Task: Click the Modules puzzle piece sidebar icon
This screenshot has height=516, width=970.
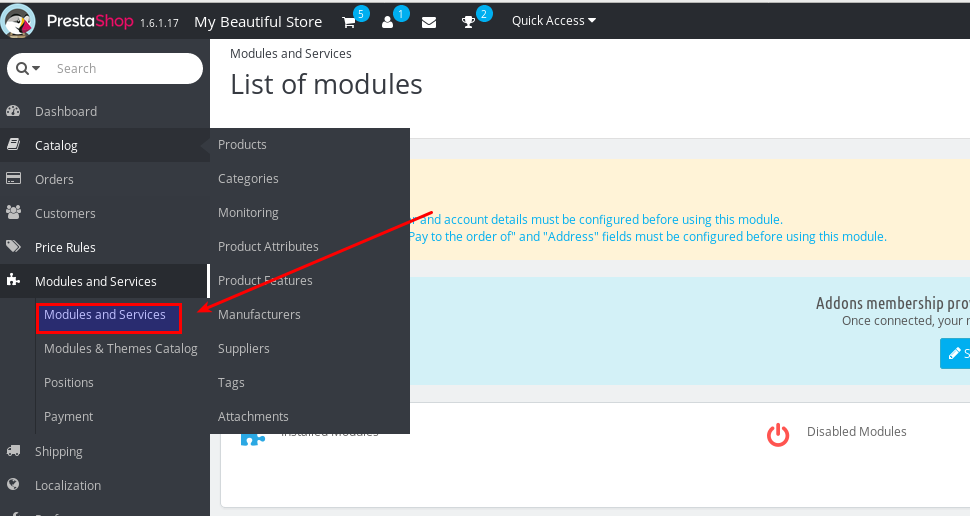Action: click(13, 280)
